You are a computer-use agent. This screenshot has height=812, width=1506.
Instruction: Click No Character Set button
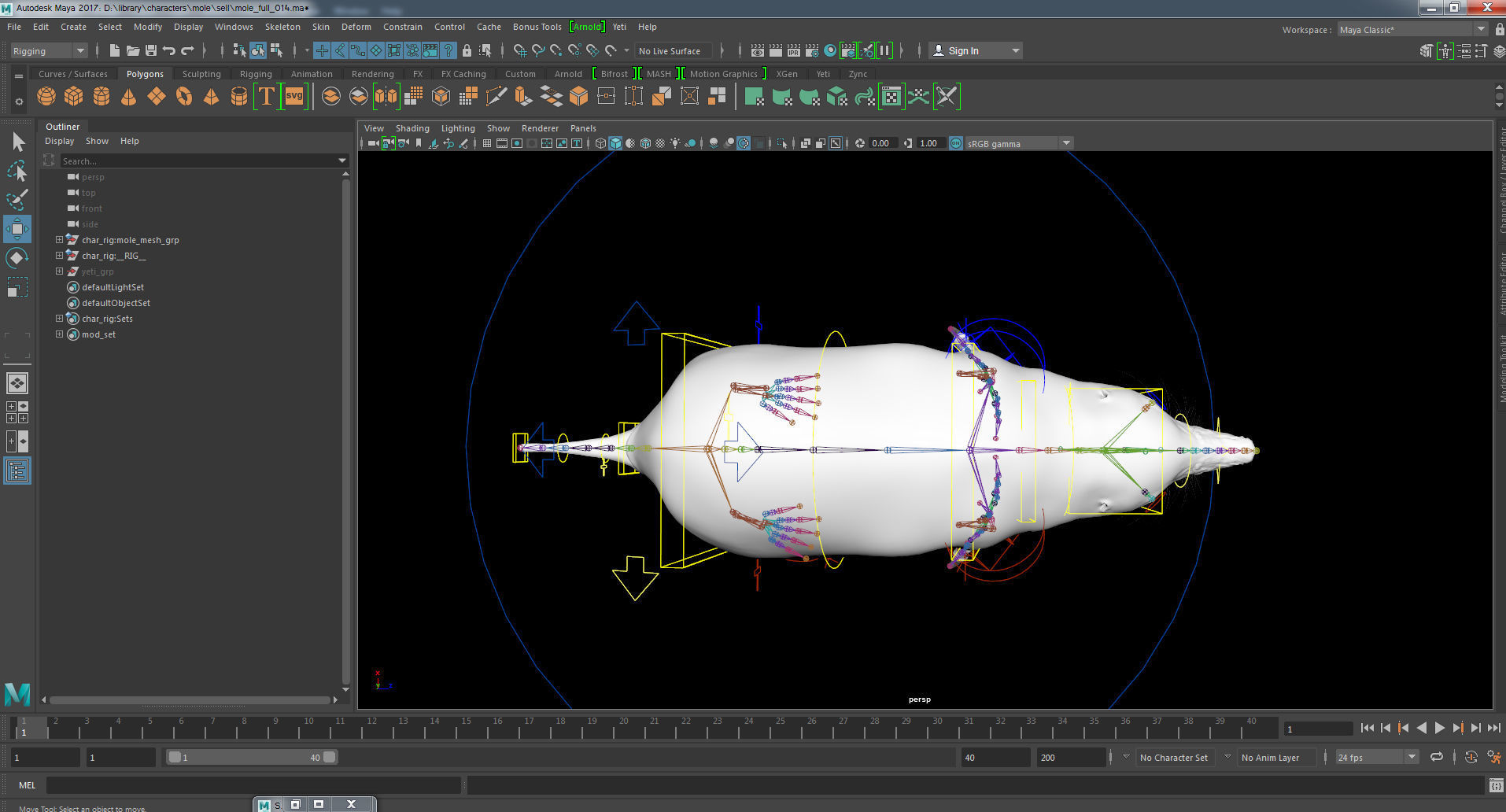pos(1173,758)
